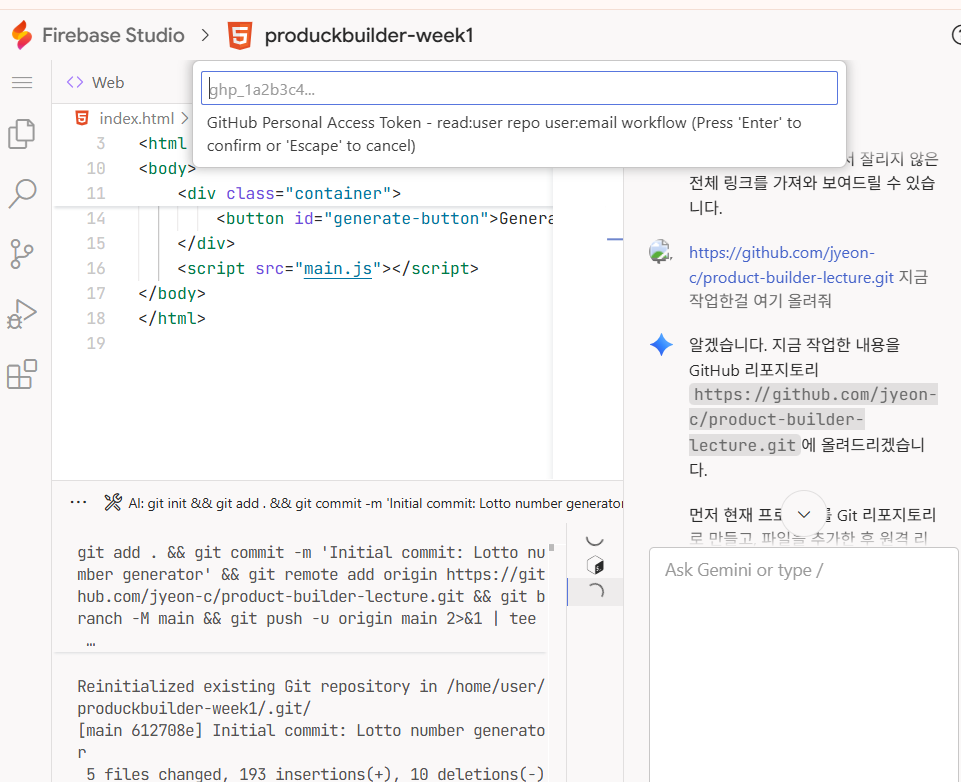
Task: Focus the GitHub token input field
Action: (519, 88)
